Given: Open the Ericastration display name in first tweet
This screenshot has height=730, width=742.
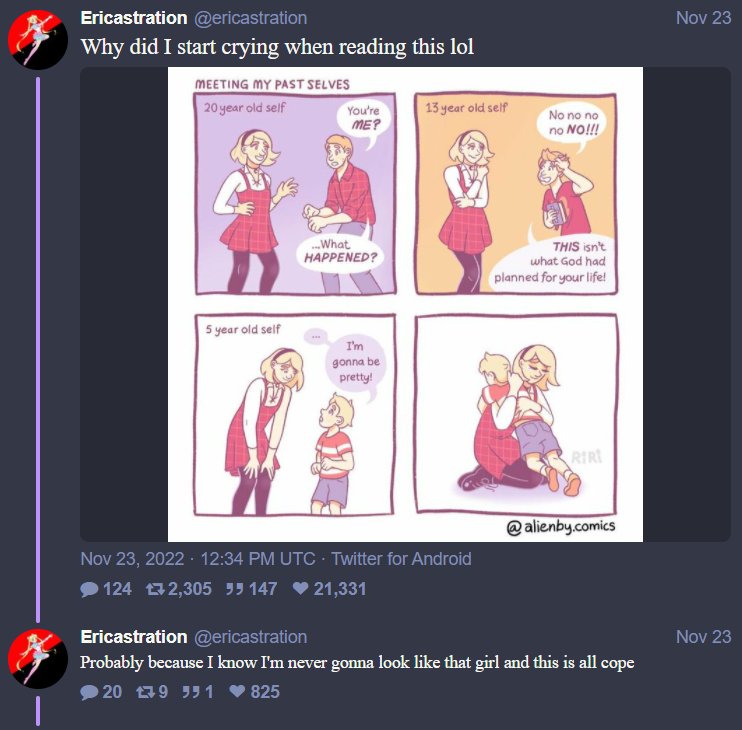Looking at the screenshot, I should pos(134,18).
